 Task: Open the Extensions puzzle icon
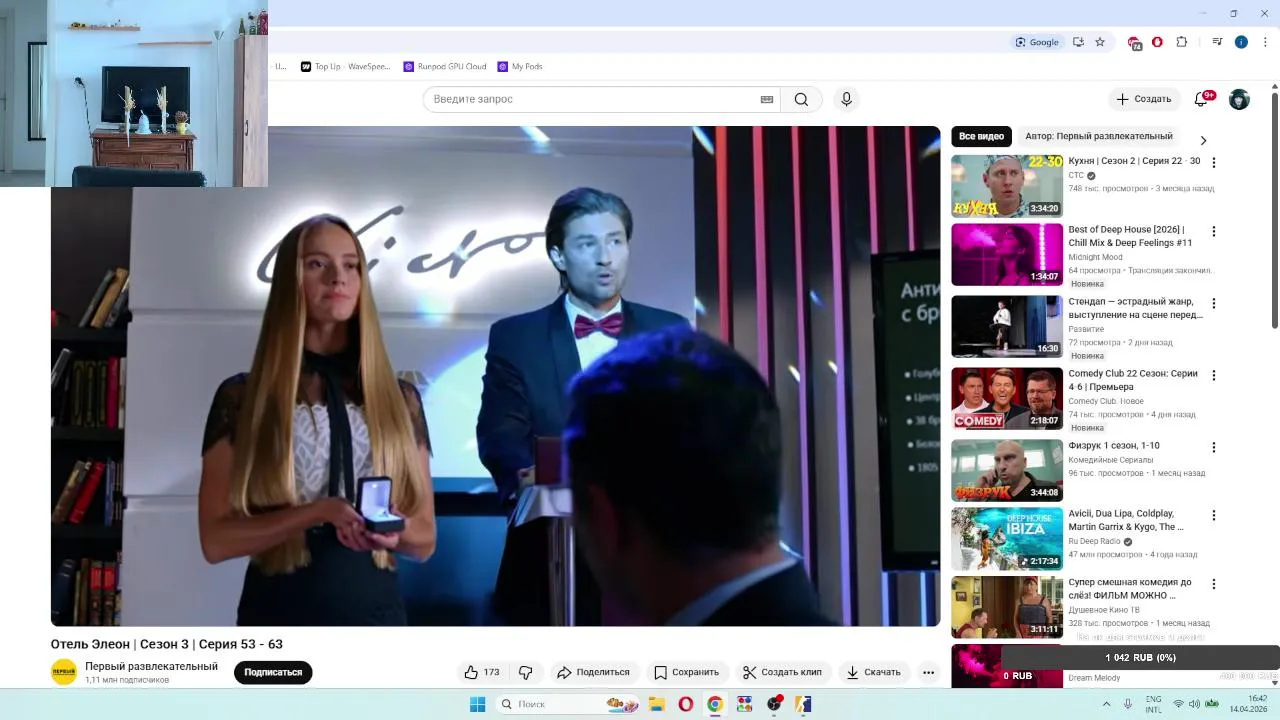(x=1181, y=42)
